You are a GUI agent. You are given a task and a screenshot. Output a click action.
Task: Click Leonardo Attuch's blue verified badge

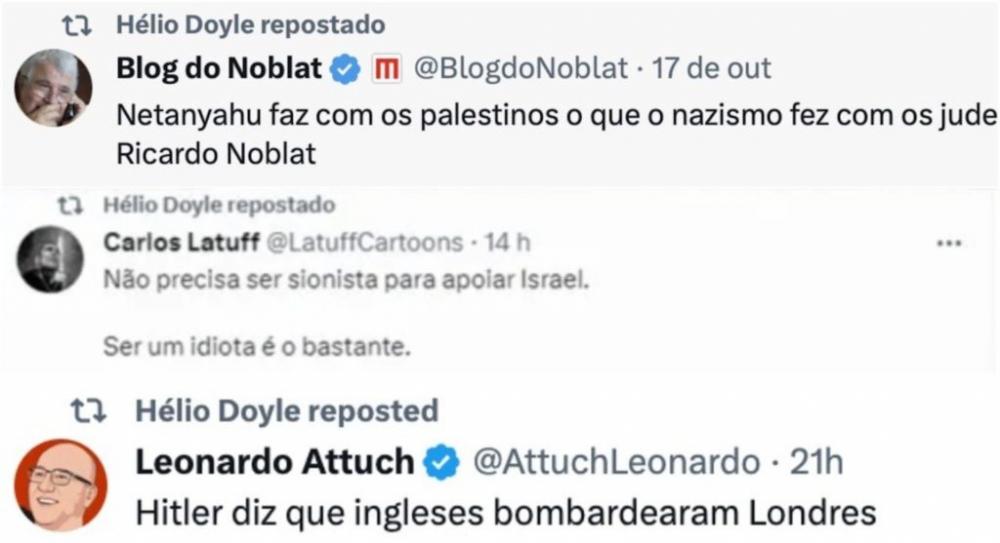443,462
